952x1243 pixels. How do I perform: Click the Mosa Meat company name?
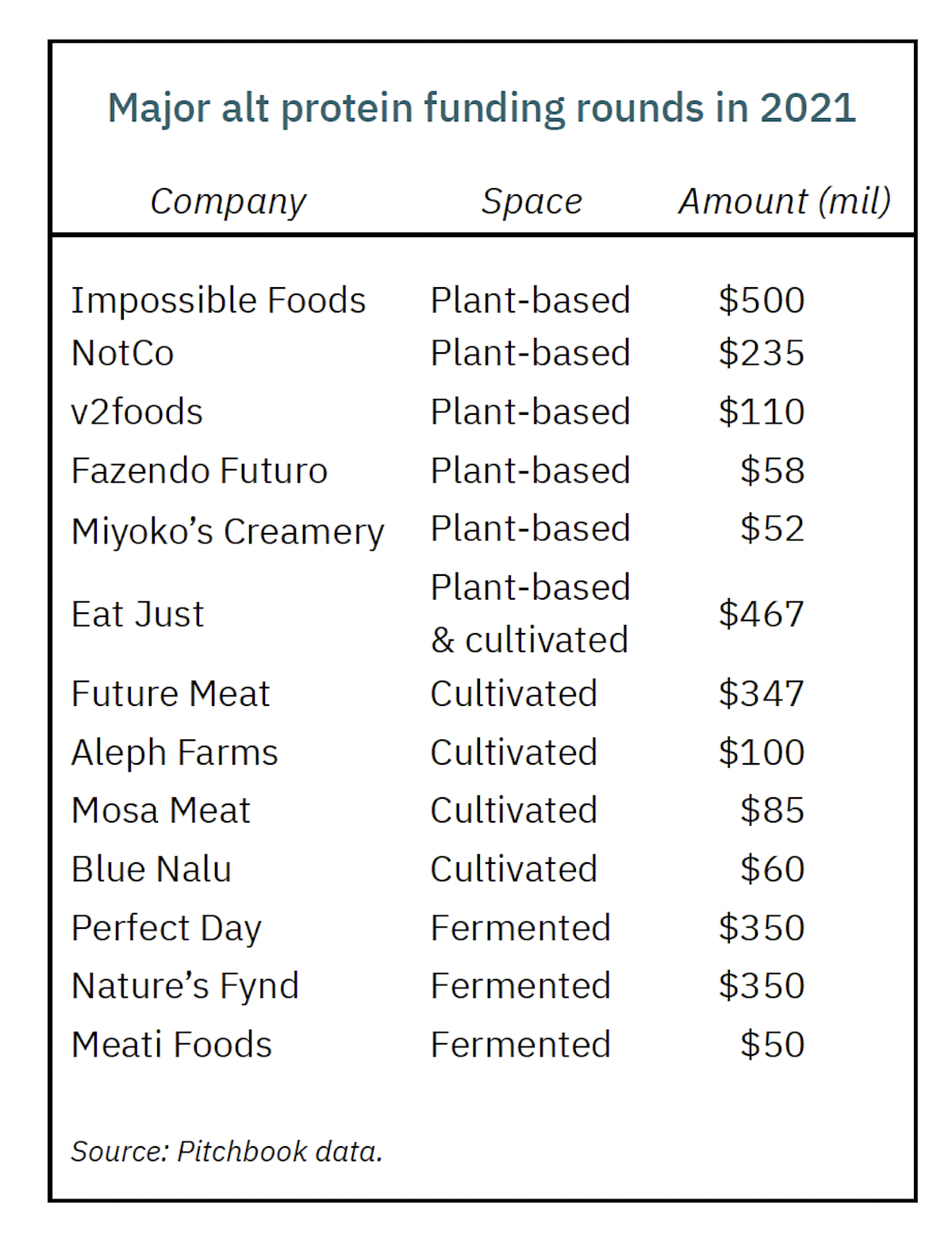160,811
